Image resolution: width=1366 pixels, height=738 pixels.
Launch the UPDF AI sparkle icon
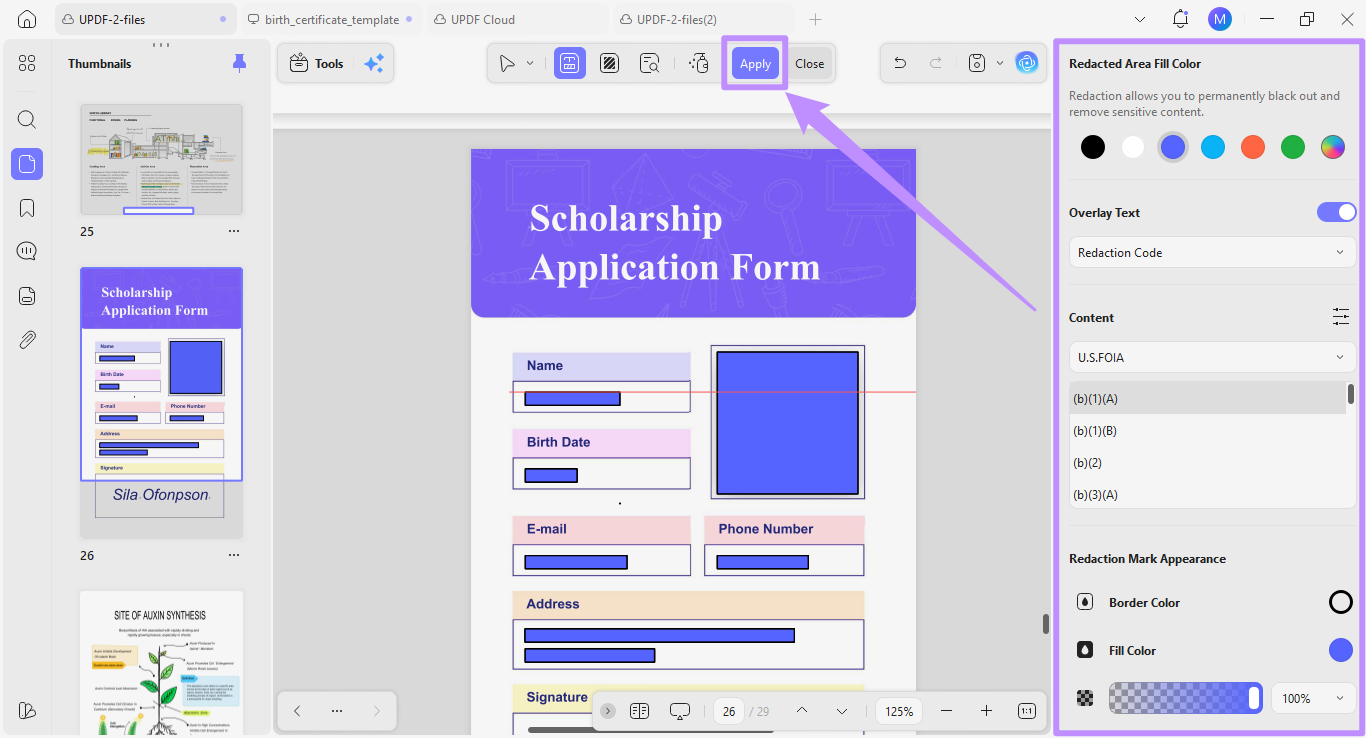pos(374,63)
